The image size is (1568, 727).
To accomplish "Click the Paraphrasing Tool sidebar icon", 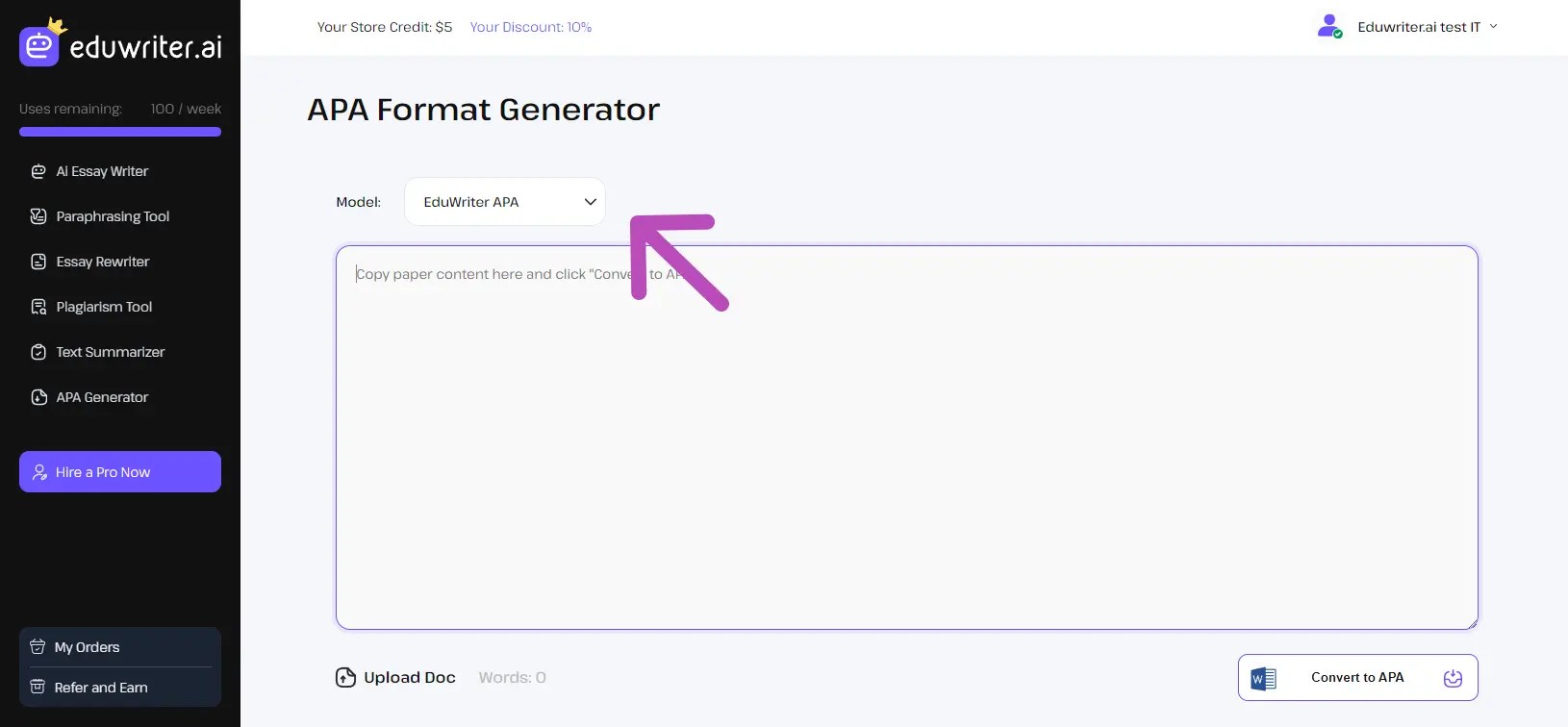I will point(38,216).
